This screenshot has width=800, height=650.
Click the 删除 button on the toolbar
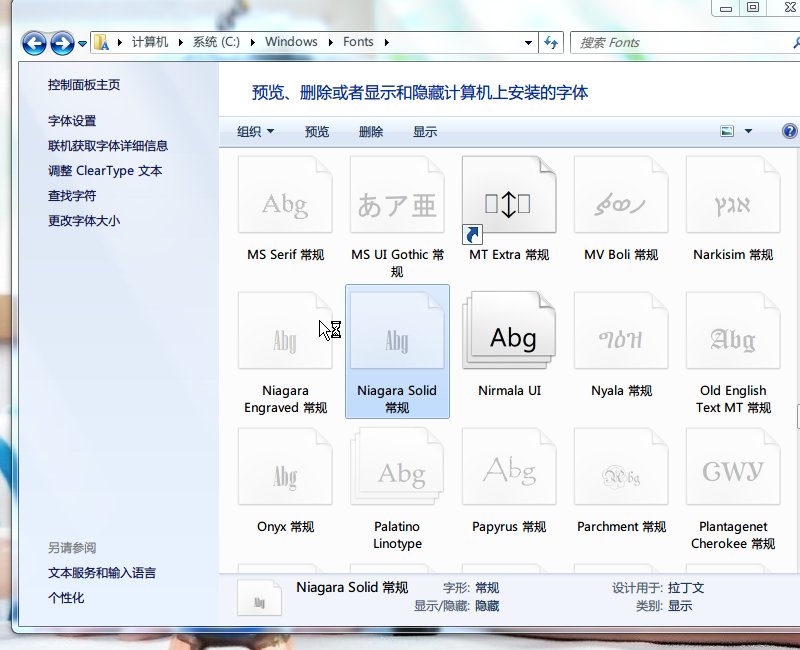click(373, 131)
